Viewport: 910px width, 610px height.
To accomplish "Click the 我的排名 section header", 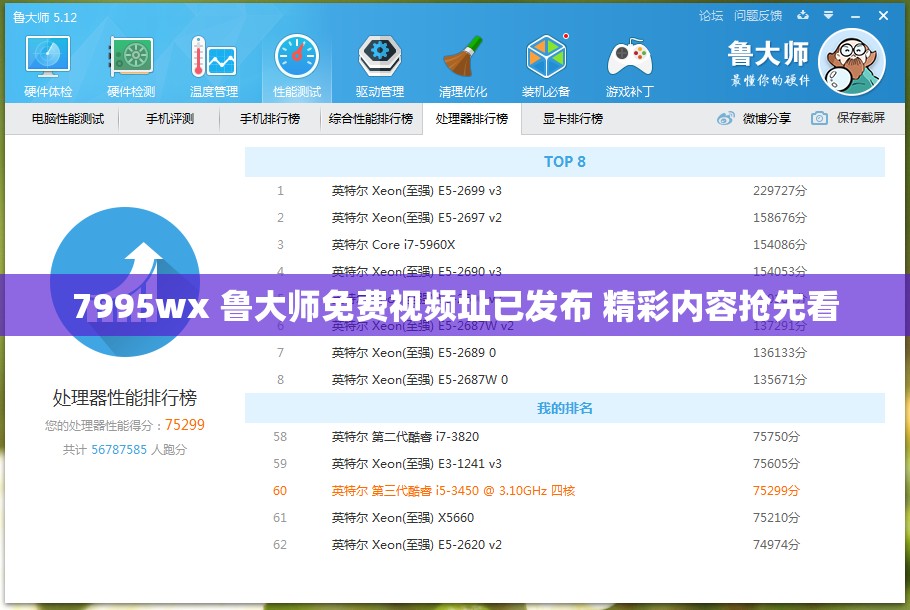I will [x=565, y=408].
